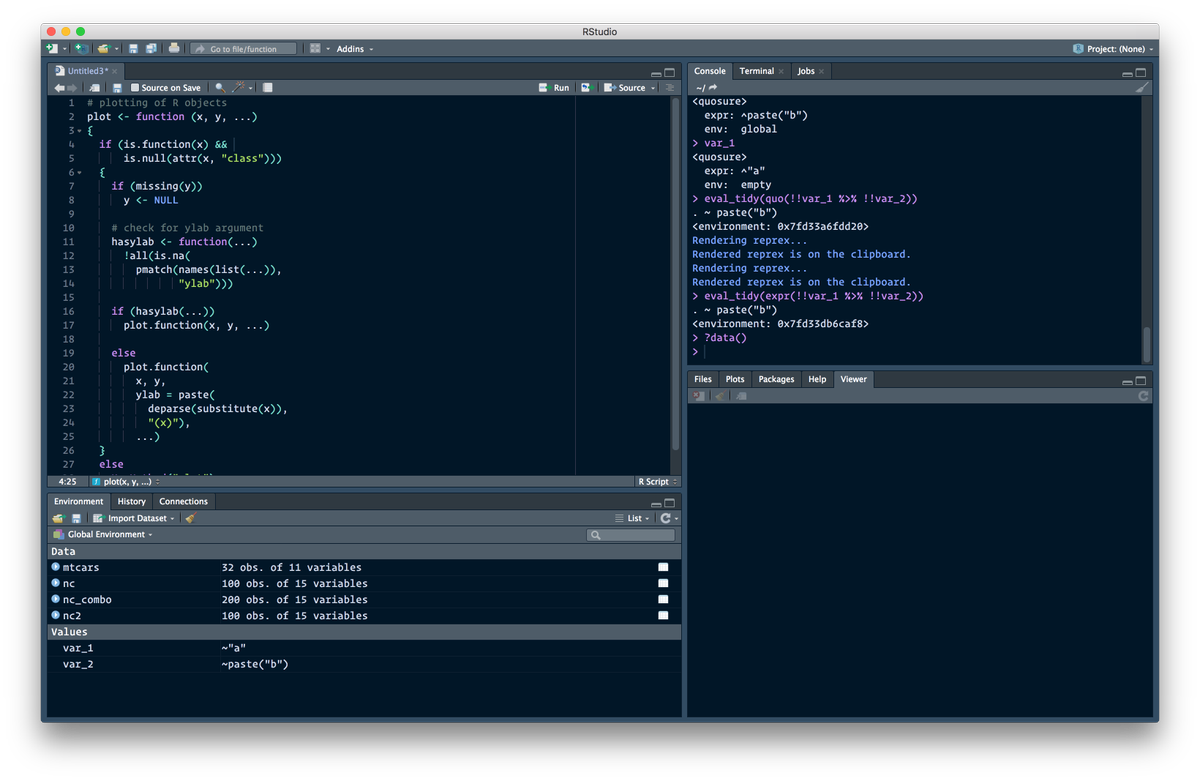This screenshot has height=781, width=1200.
Task: Check the checkbox next to mtcars dataset
Action: (663, 567)
